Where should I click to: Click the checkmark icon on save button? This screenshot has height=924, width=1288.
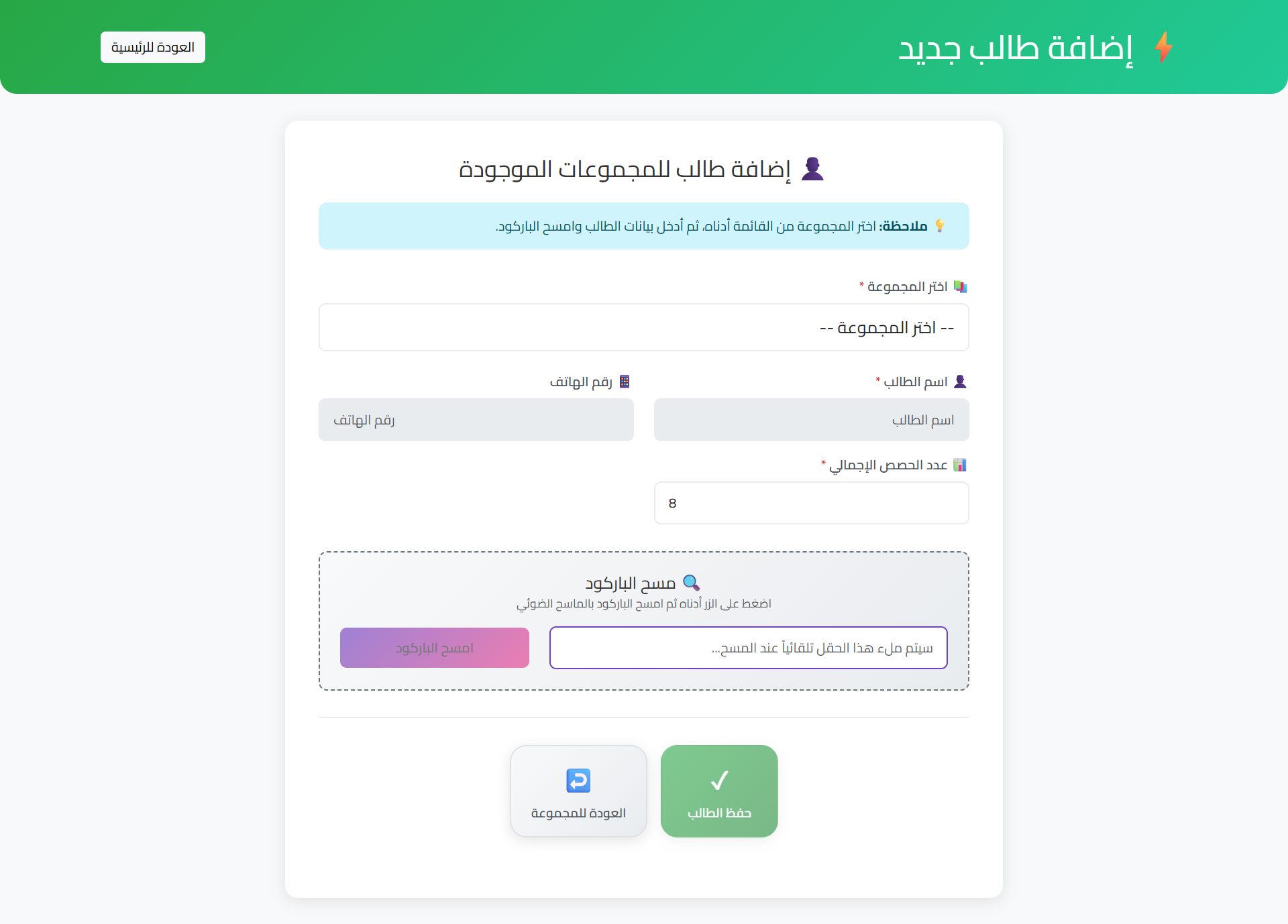(x=719, y=780)
